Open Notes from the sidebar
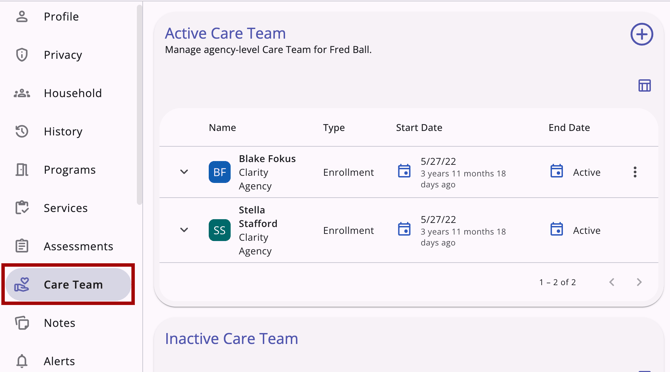670x372 pixels. [x=68, y=323]
